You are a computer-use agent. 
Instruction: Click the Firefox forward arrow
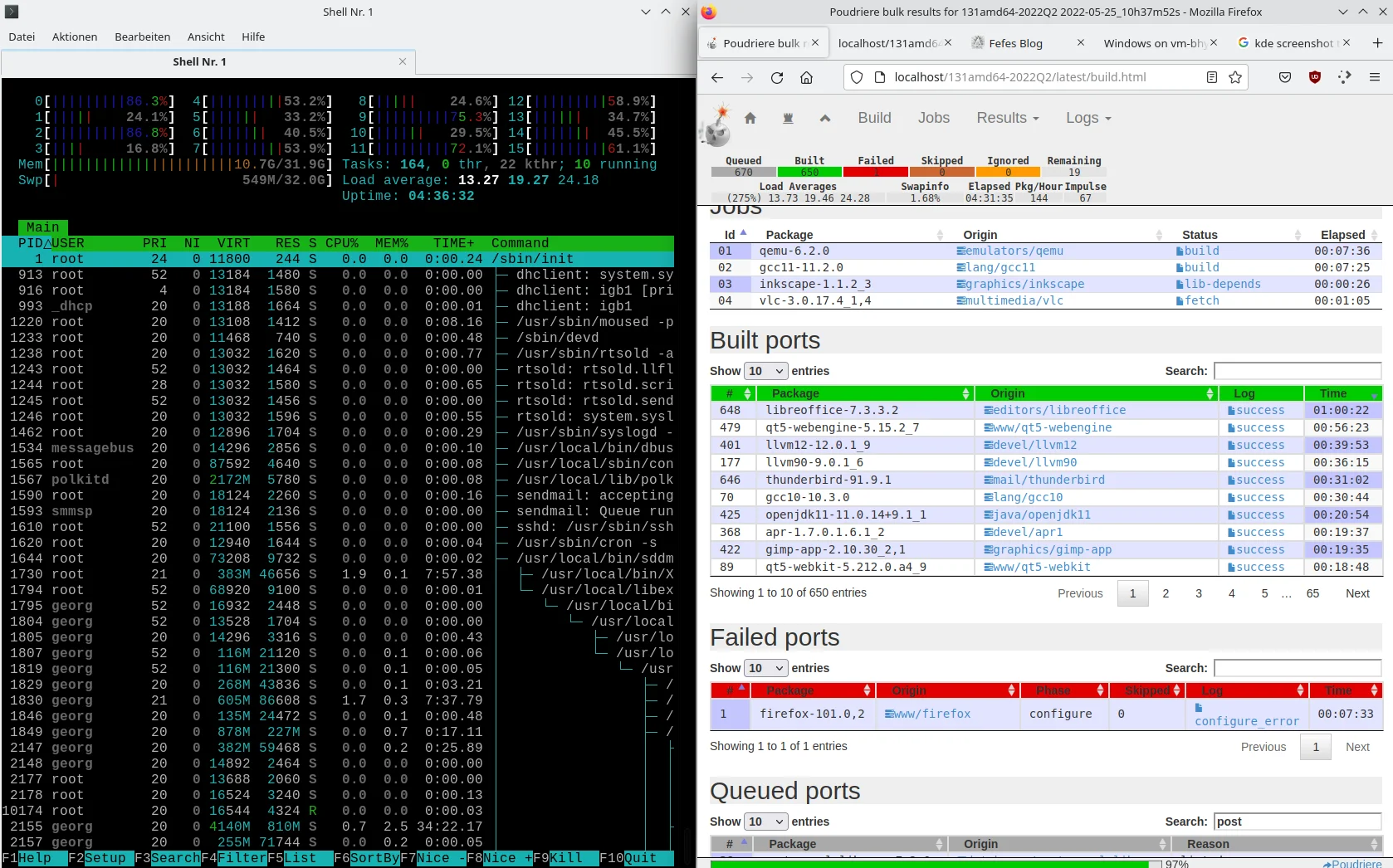point(747,77)
